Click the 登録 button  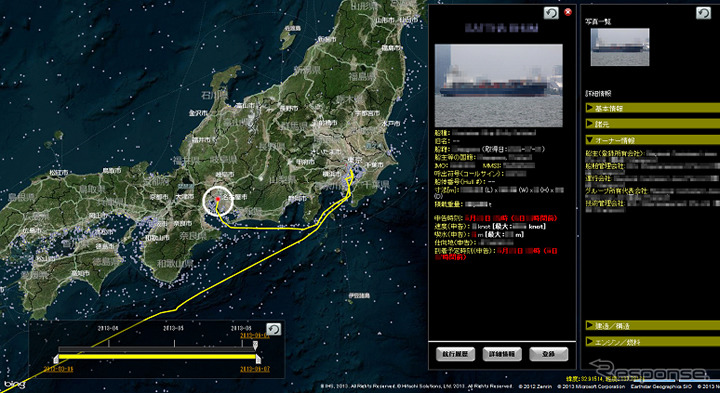point(549,354)
